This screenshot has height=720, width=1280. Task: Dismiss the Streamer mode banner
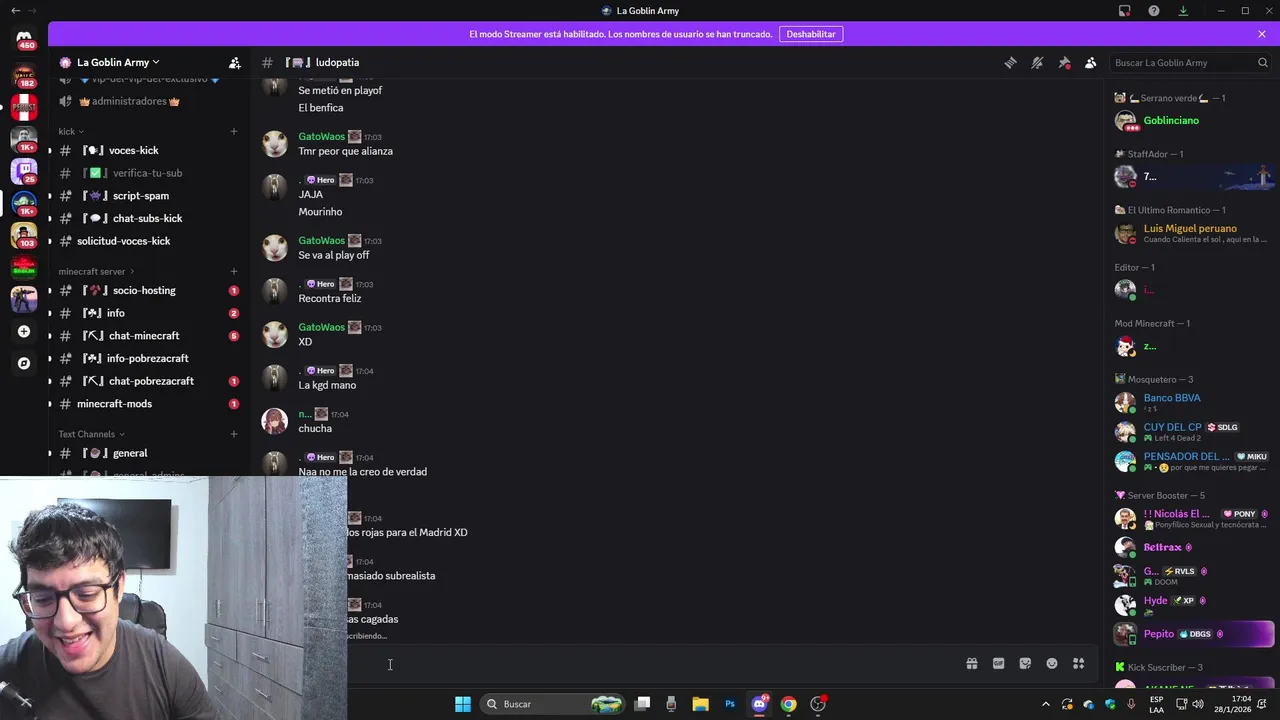tap(1262, 34)
